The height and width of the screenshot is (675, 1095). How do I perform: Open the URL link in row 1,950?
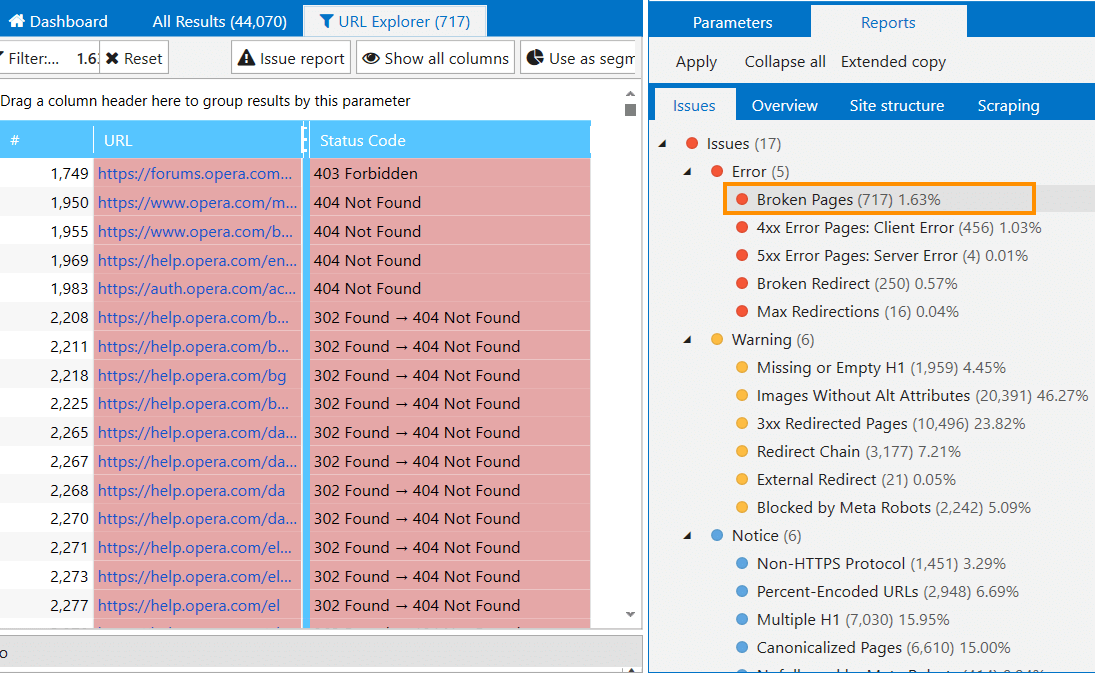197,202
